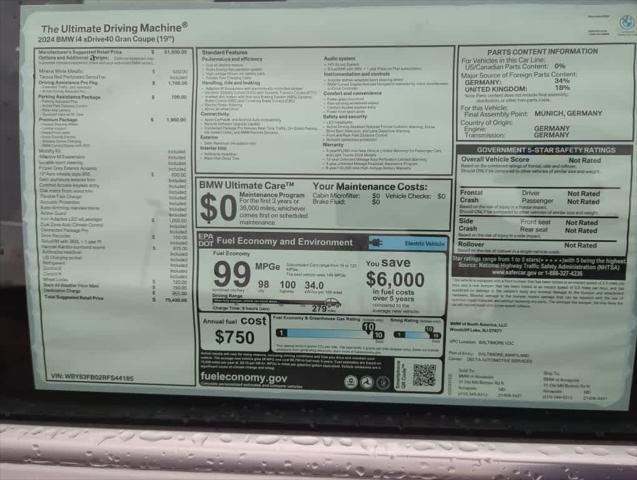Click 'Handling, ride and braking' section heading
This screenshot has height=480, width=637.
[230, 83]
